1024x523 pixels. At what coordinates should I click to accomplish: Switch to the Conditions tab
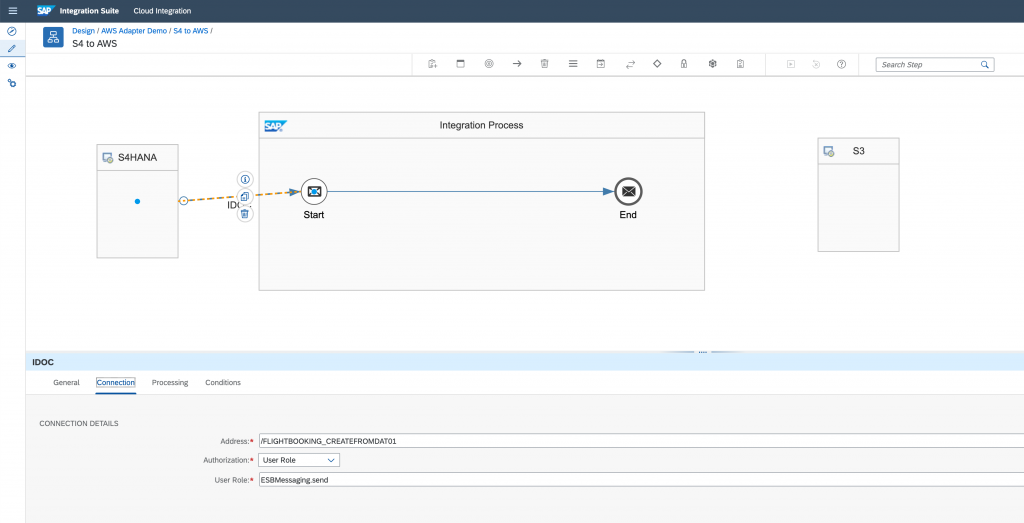coord(223,383)
